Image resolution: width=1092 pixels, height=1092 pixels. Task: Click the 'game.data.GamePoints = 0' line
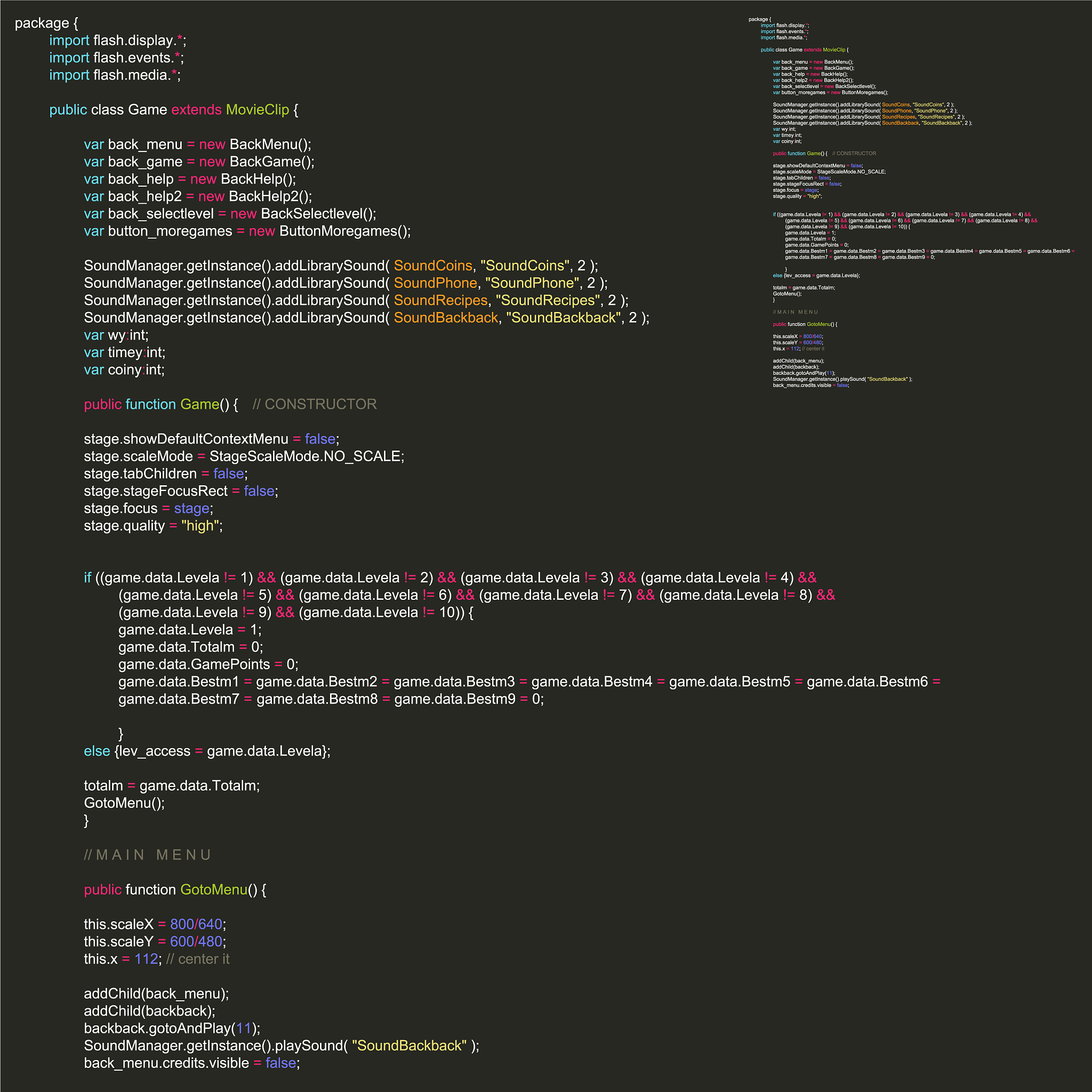tap(208, 665)
